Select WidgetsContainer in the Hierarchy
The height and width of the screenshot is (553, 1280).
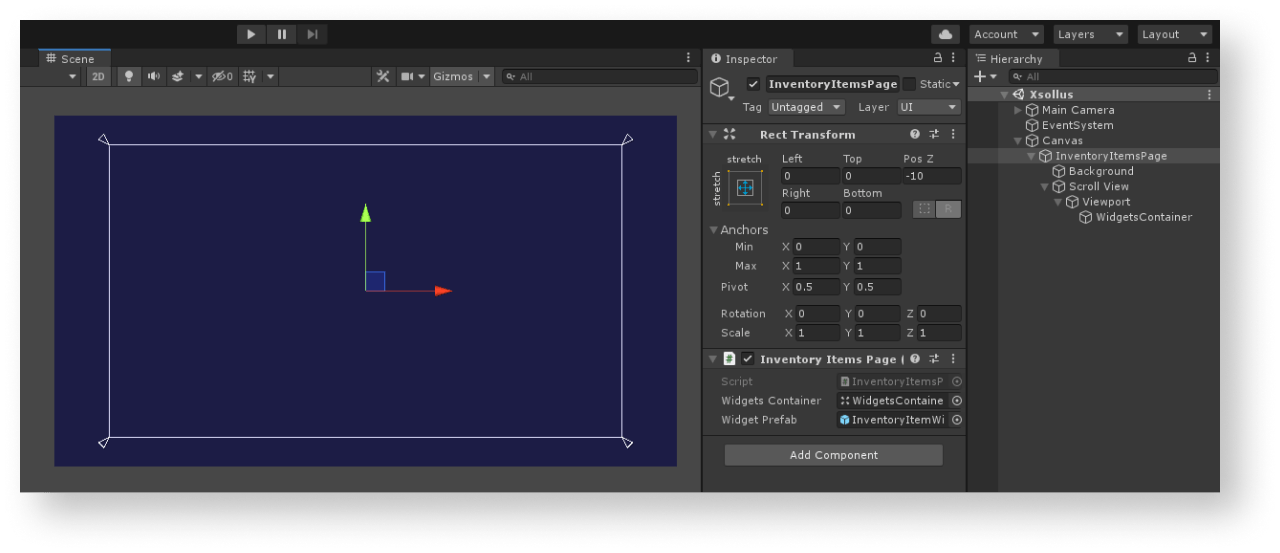coord(1143,217)
